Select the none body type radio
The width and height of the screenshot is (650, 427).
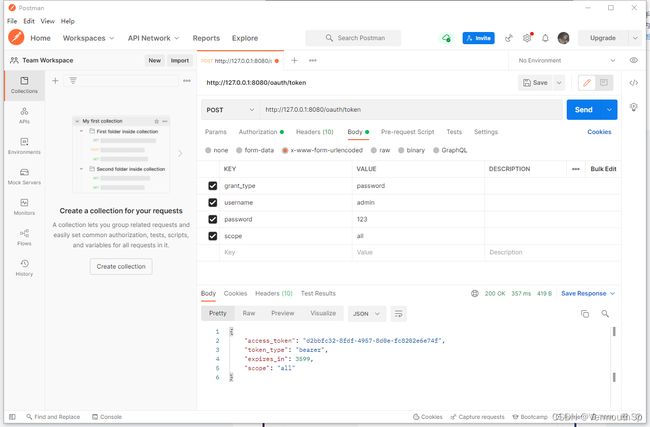[208, 150]
